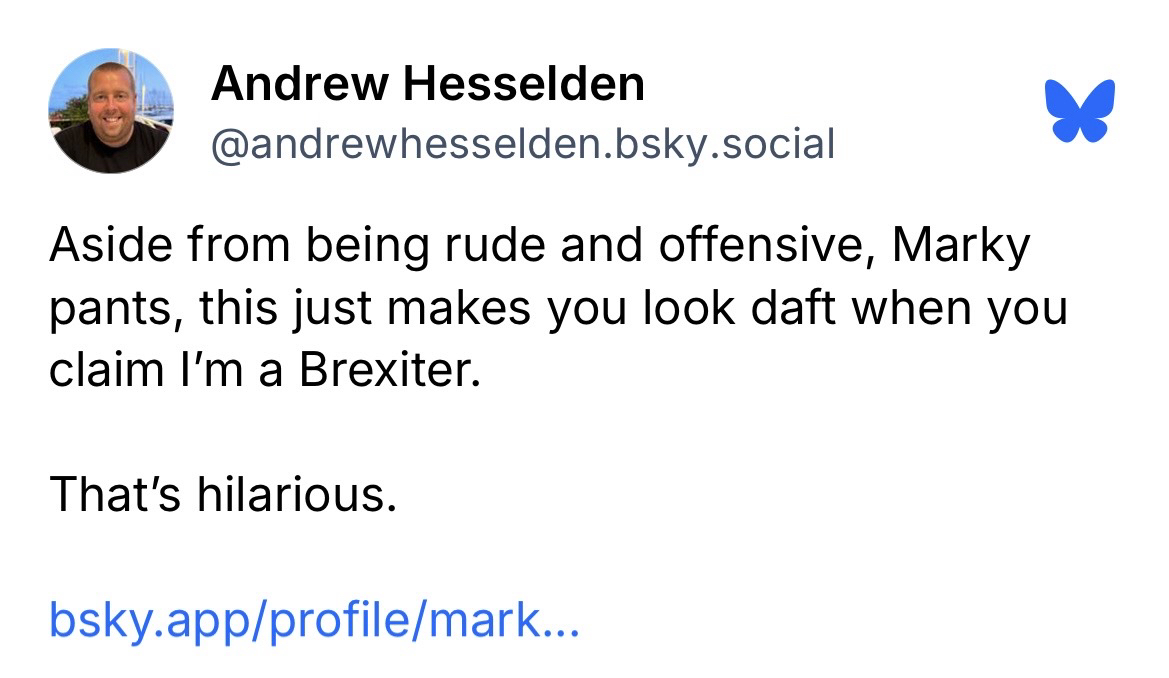The height and width of the screenshot is (678, 1169).
Task: Click the Andrew Hesselden display name
Action: pos(428,84)
